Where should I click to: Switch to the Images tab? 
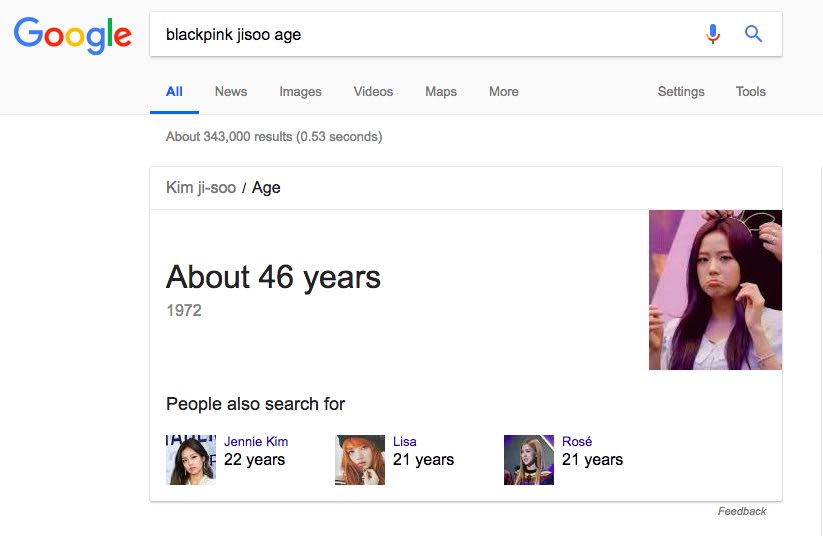click(300, 91)
